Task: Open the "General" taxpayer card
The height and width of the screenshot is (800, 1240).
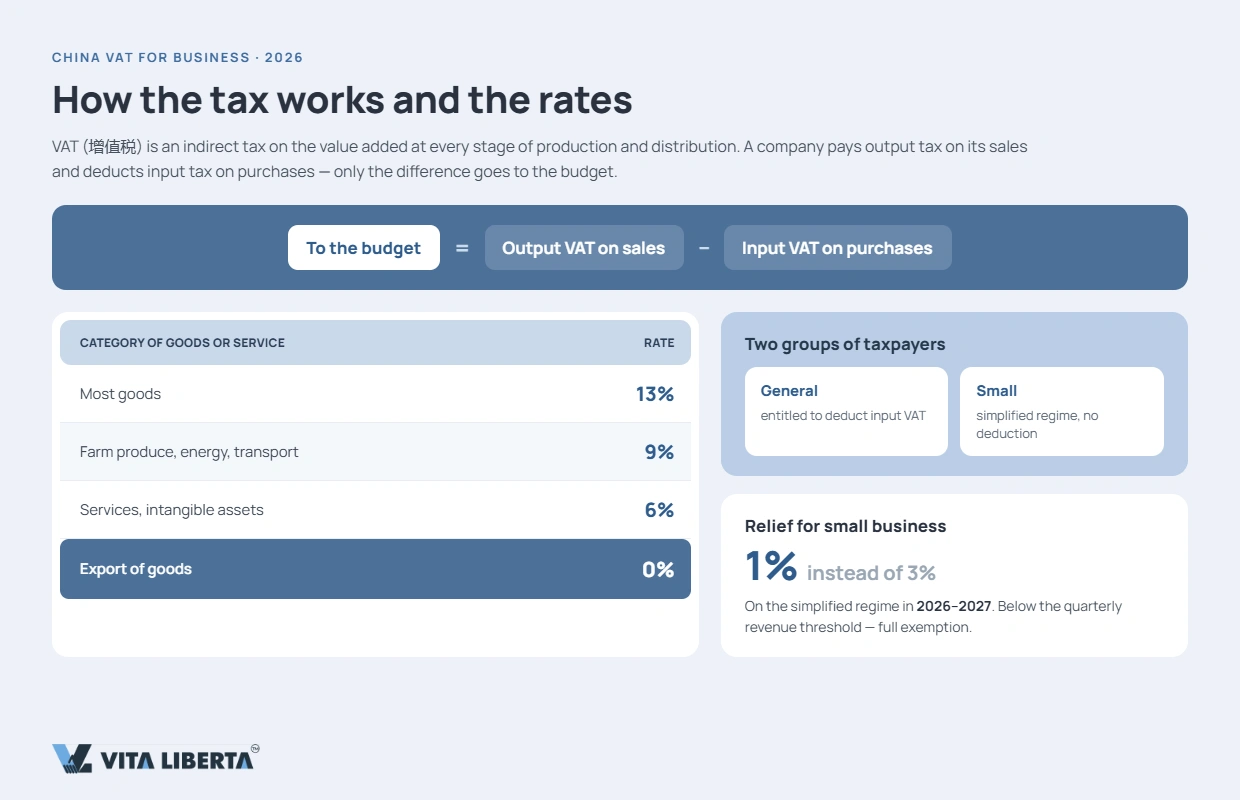Action: click(846, 411)
